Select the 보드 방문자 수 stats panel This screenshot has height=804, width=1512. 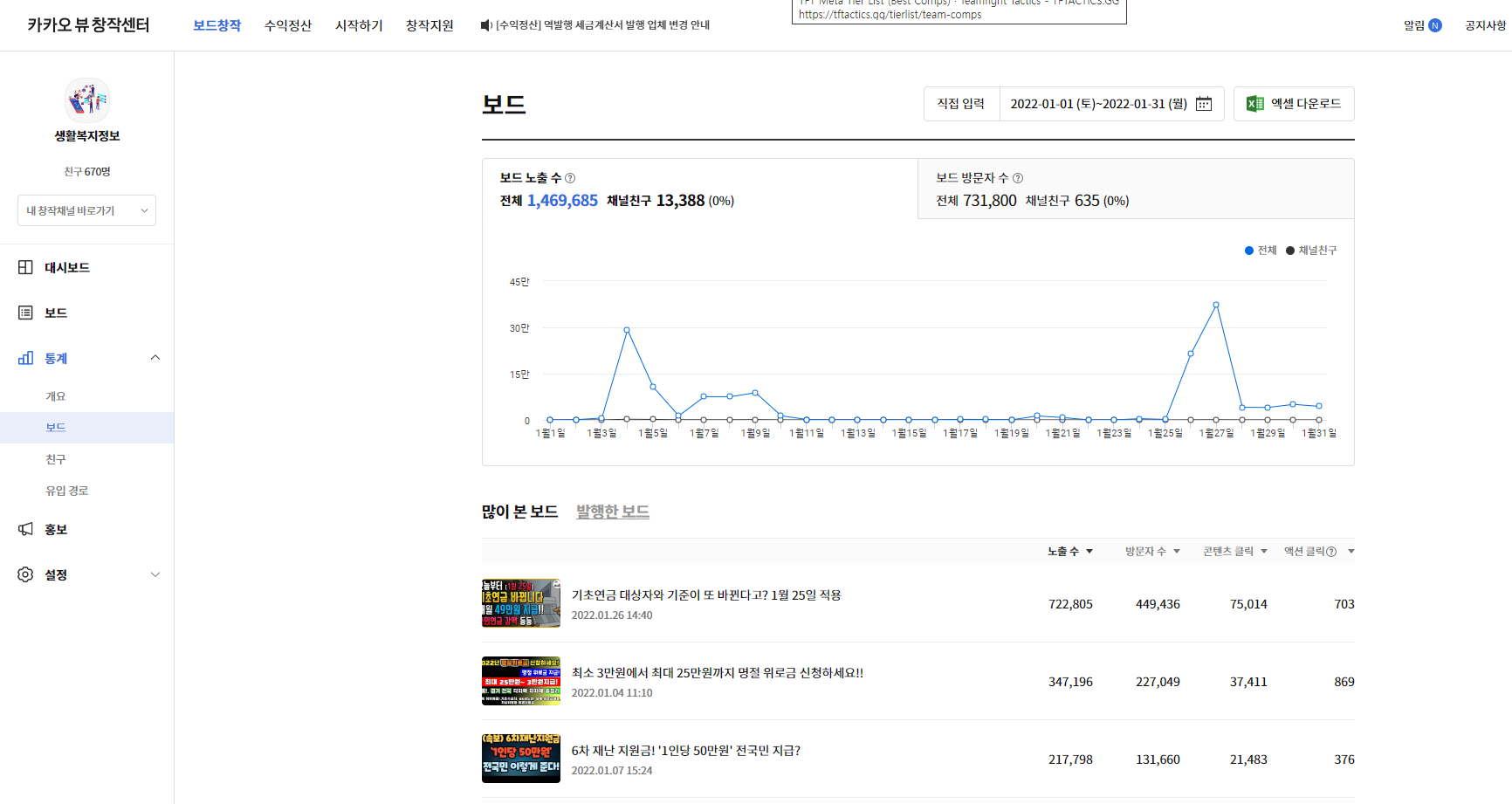point(1136,189)
